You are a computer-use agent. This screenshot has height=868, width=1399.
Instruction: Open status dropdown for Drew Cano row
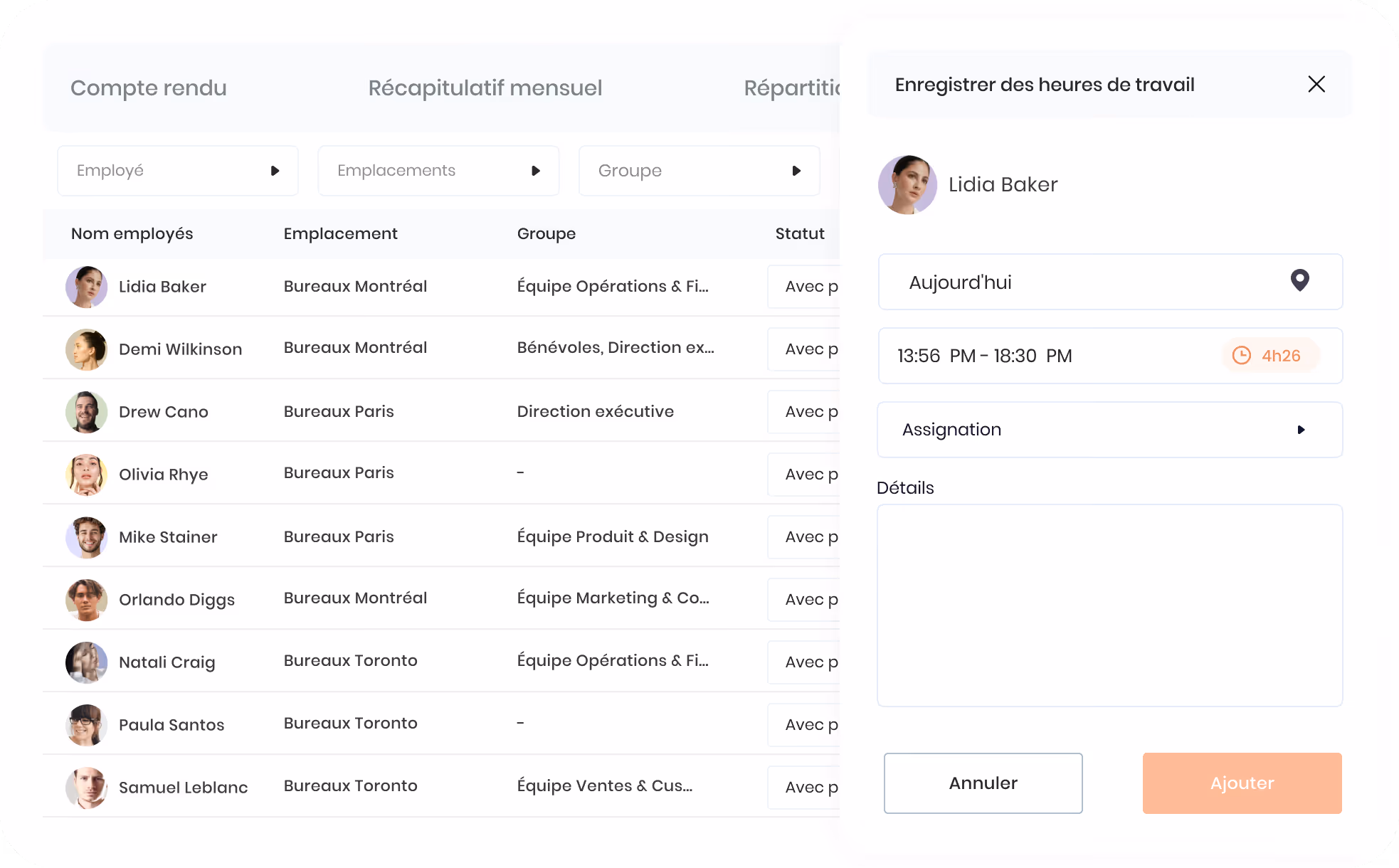804,412
